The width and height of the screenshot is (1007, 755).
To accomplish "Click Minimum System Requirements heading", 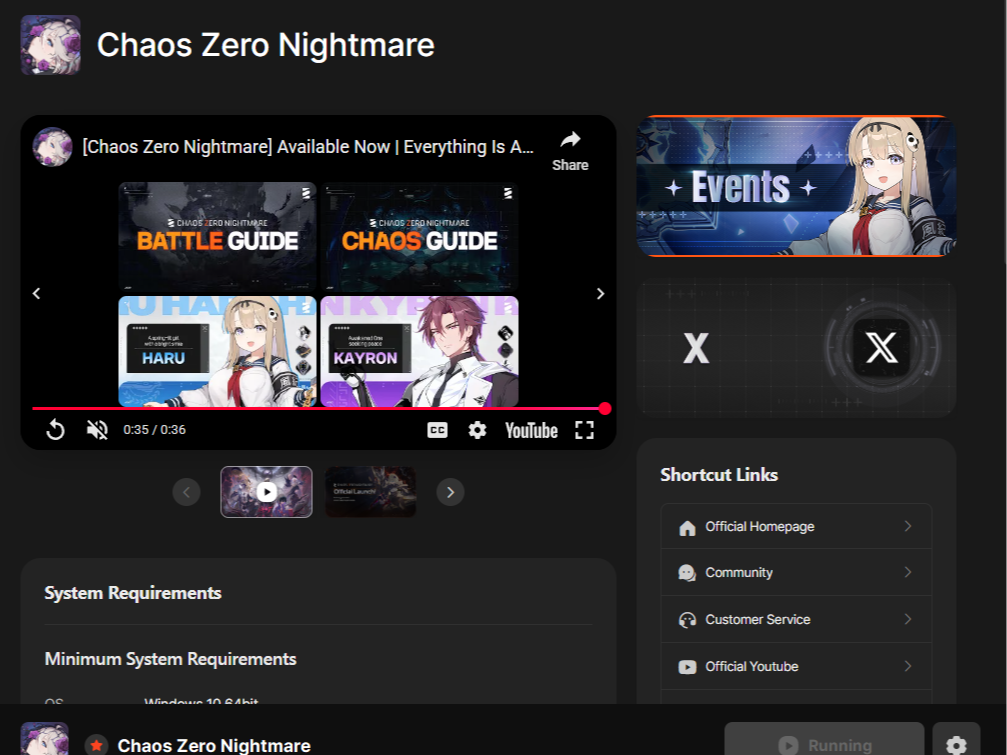I will coord(171,659).
